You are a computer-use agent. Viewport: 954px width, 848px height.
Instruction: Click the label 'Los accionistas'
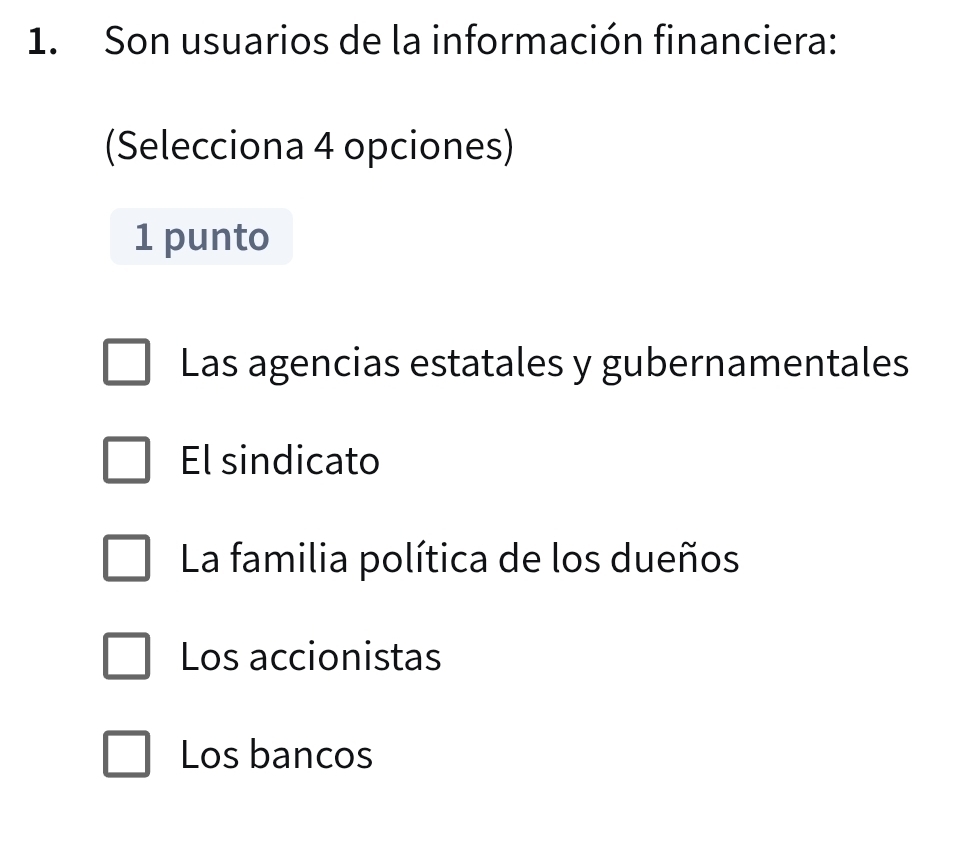(x=311, y=656)
